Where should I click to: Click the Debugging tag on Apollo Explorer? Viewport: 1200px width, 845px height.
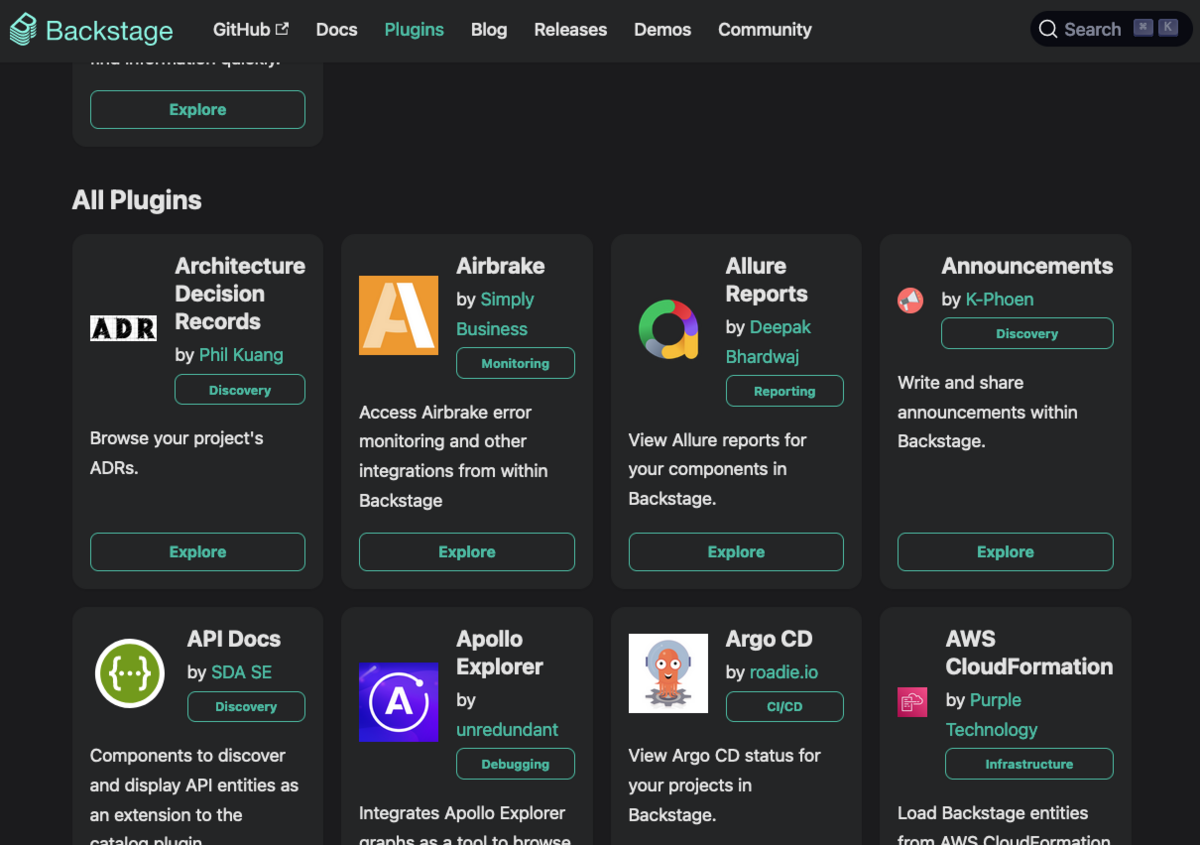(515, 764)
